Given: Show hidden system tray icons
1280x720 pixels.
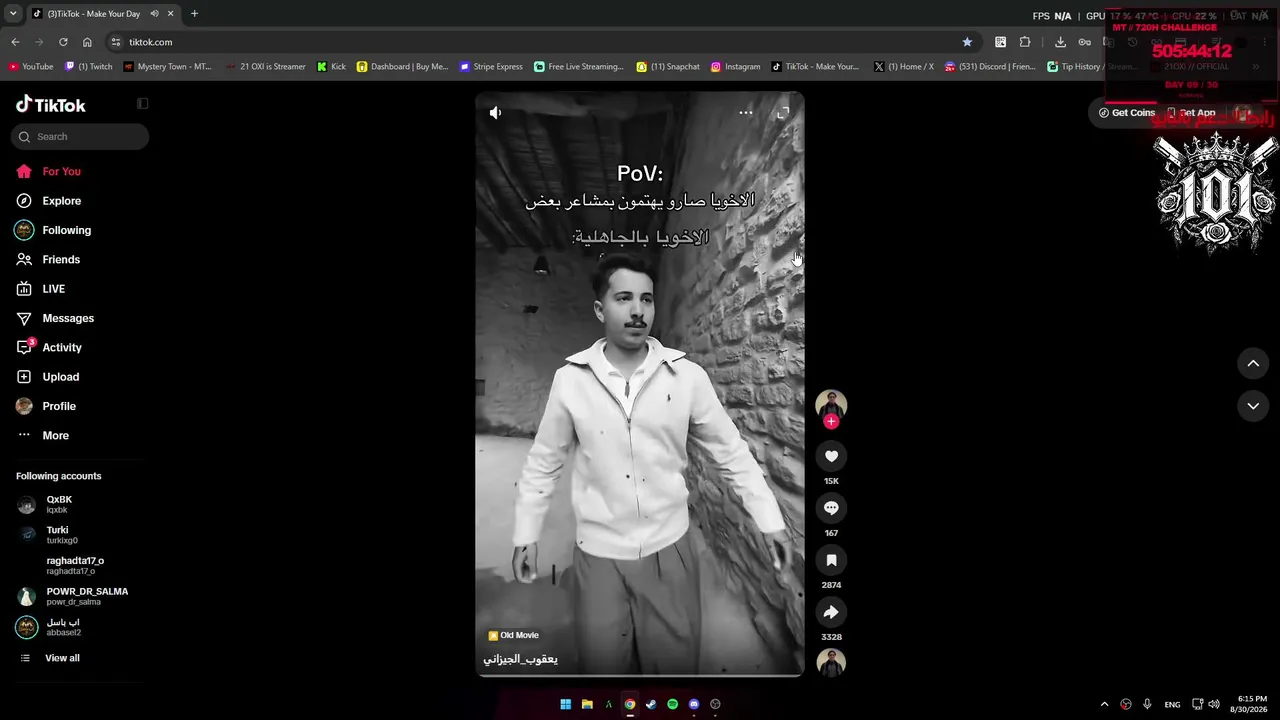Looking at the screenshot, I should [x=1104, y=704].
